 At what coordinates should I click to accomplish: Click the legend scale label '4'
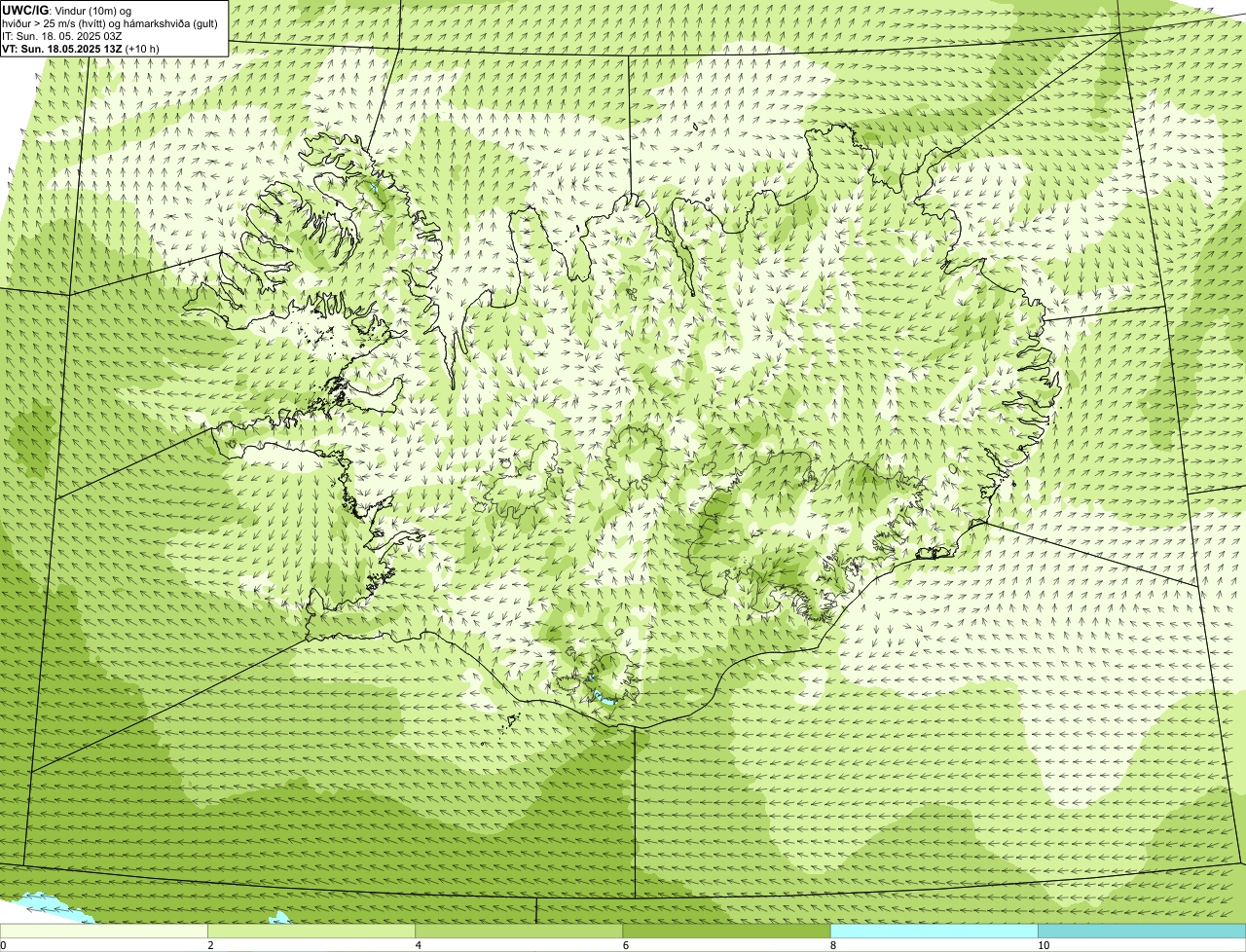click(419, 945)
